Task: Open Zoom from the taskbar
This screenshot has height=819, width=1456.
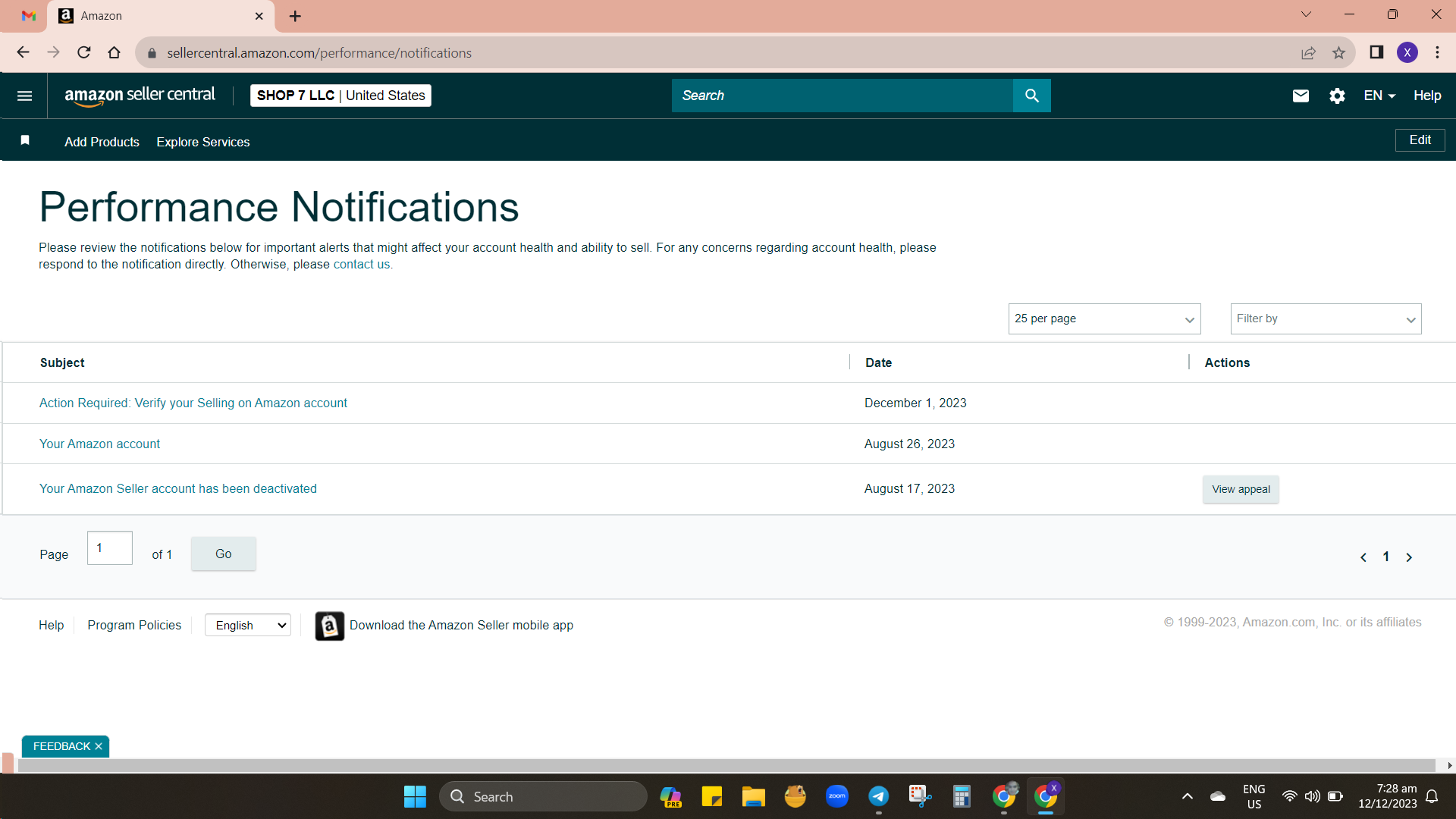Action: 837,796
